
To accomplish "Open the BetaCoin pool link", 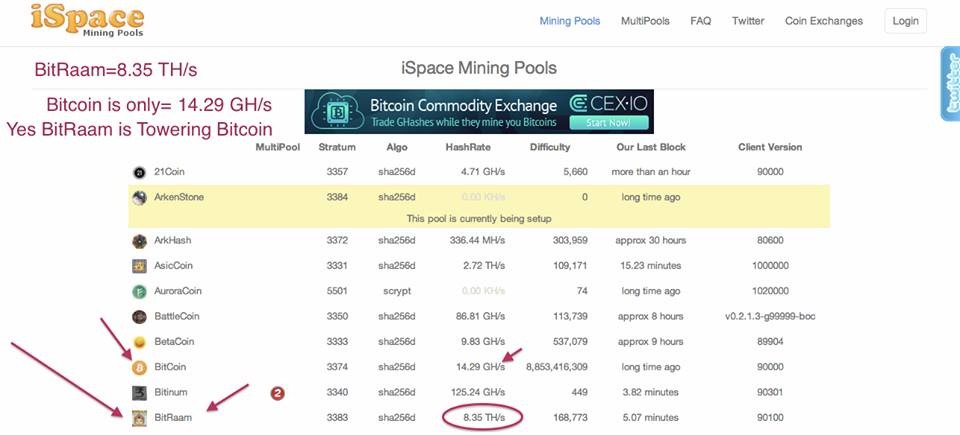I will coord(174,342).
